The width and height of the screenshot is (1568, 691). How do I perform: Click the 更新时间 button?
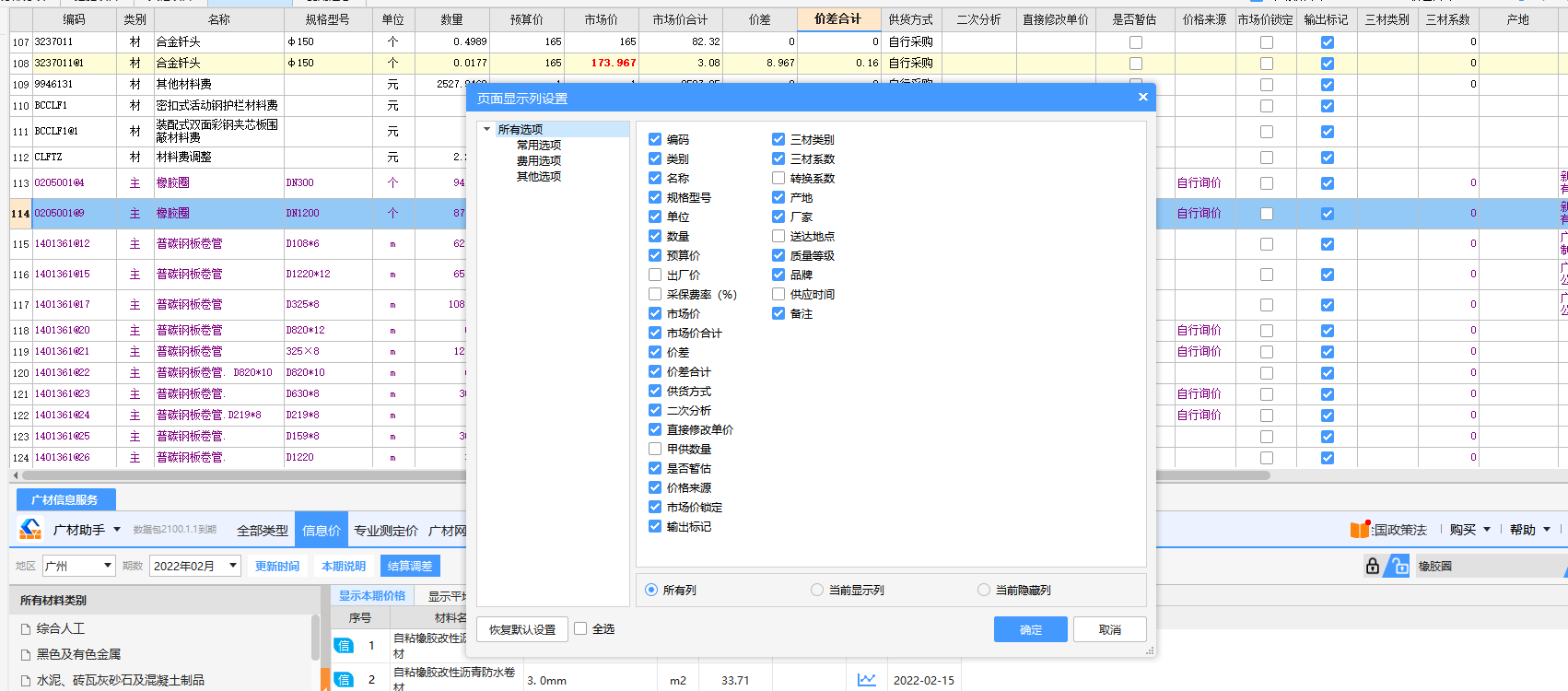click(277, 566)
